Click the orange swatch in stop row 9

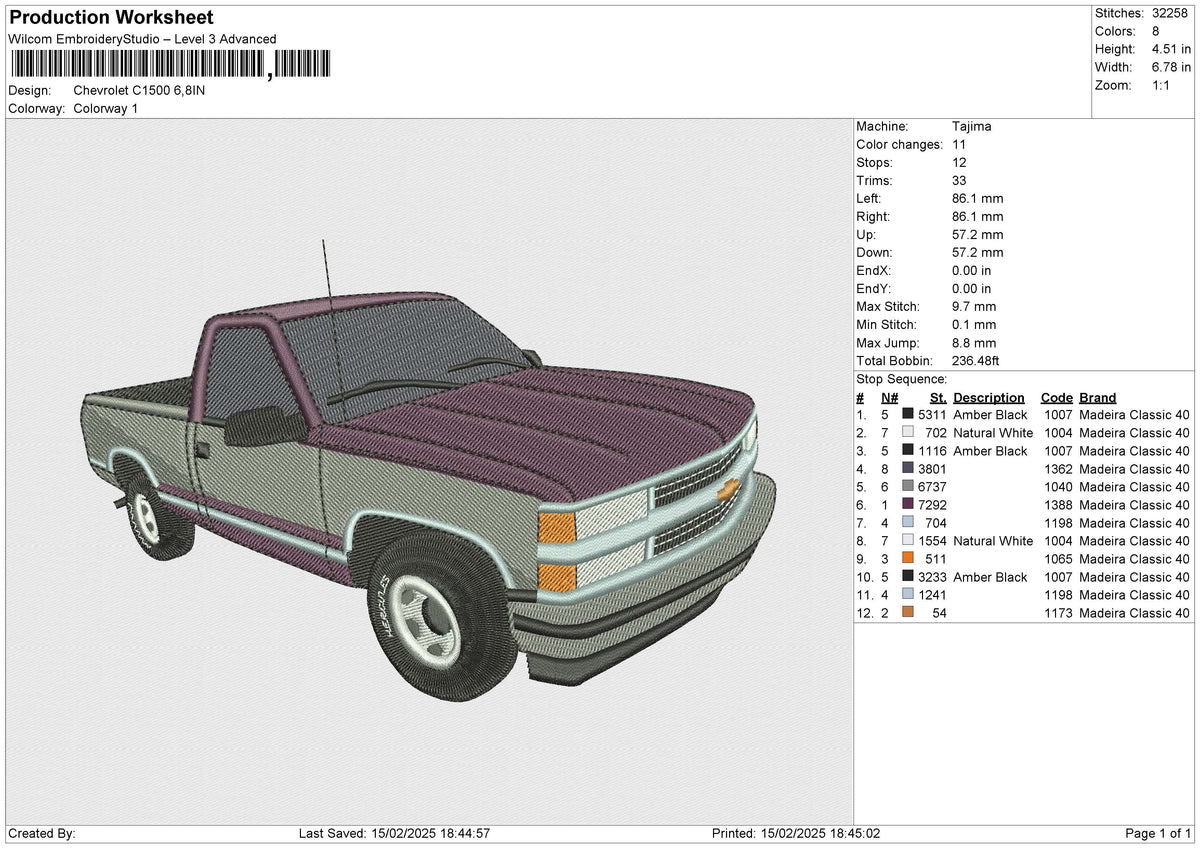[x=908, y=559]
